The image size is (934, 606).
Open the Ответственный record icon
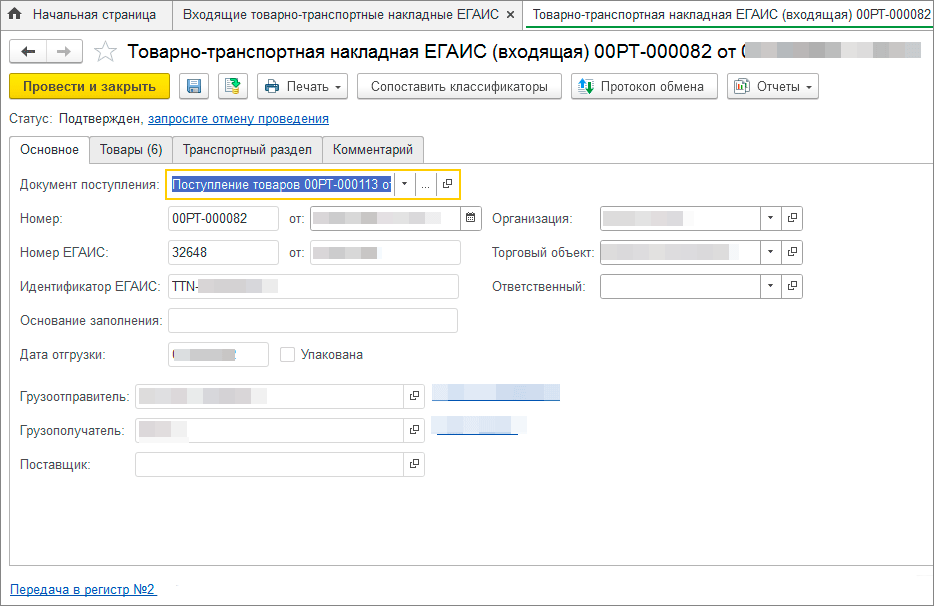tap(792, 286)
